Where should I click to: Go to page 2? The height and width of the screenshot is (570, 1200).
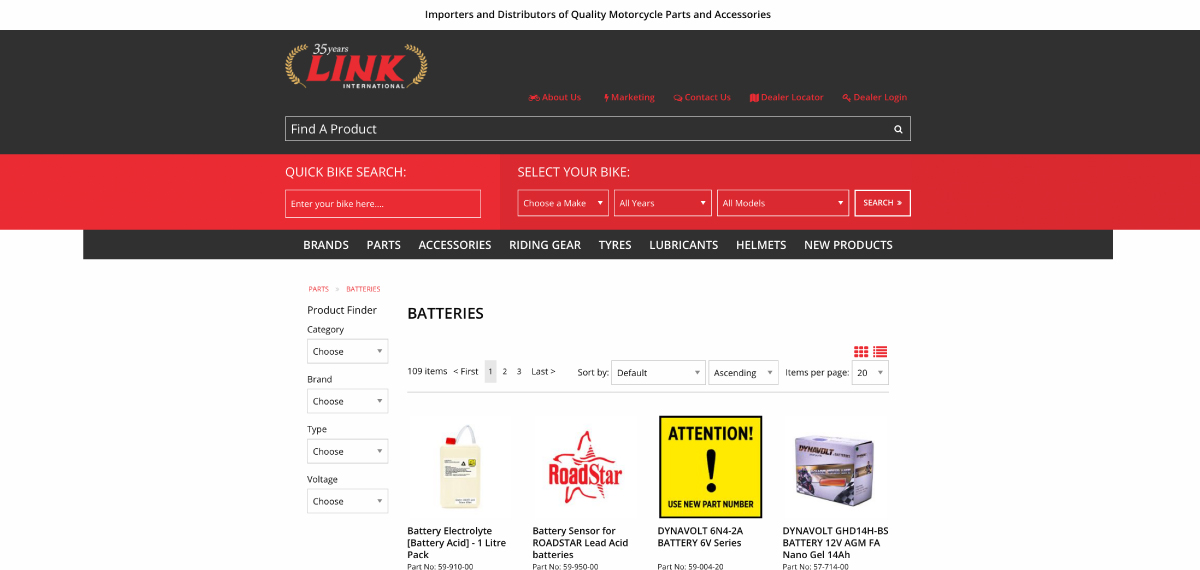[504, 371]
